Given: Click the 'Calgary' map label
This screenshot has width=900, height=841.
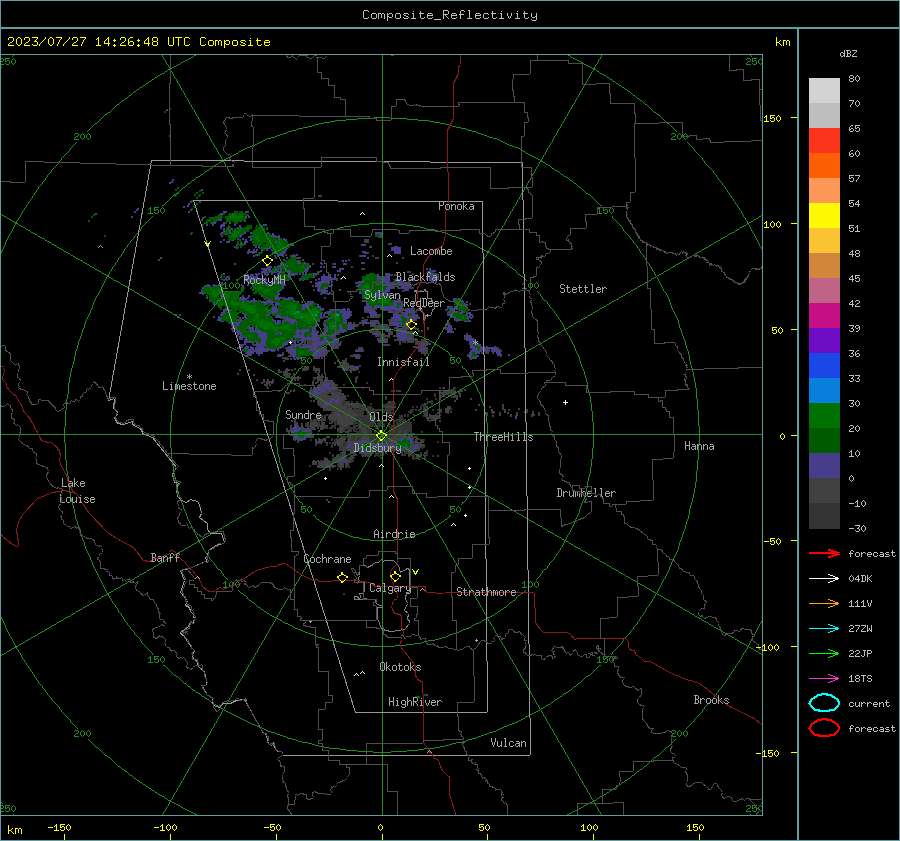Looking at the screenshot, I should click(x=390, y=588).
